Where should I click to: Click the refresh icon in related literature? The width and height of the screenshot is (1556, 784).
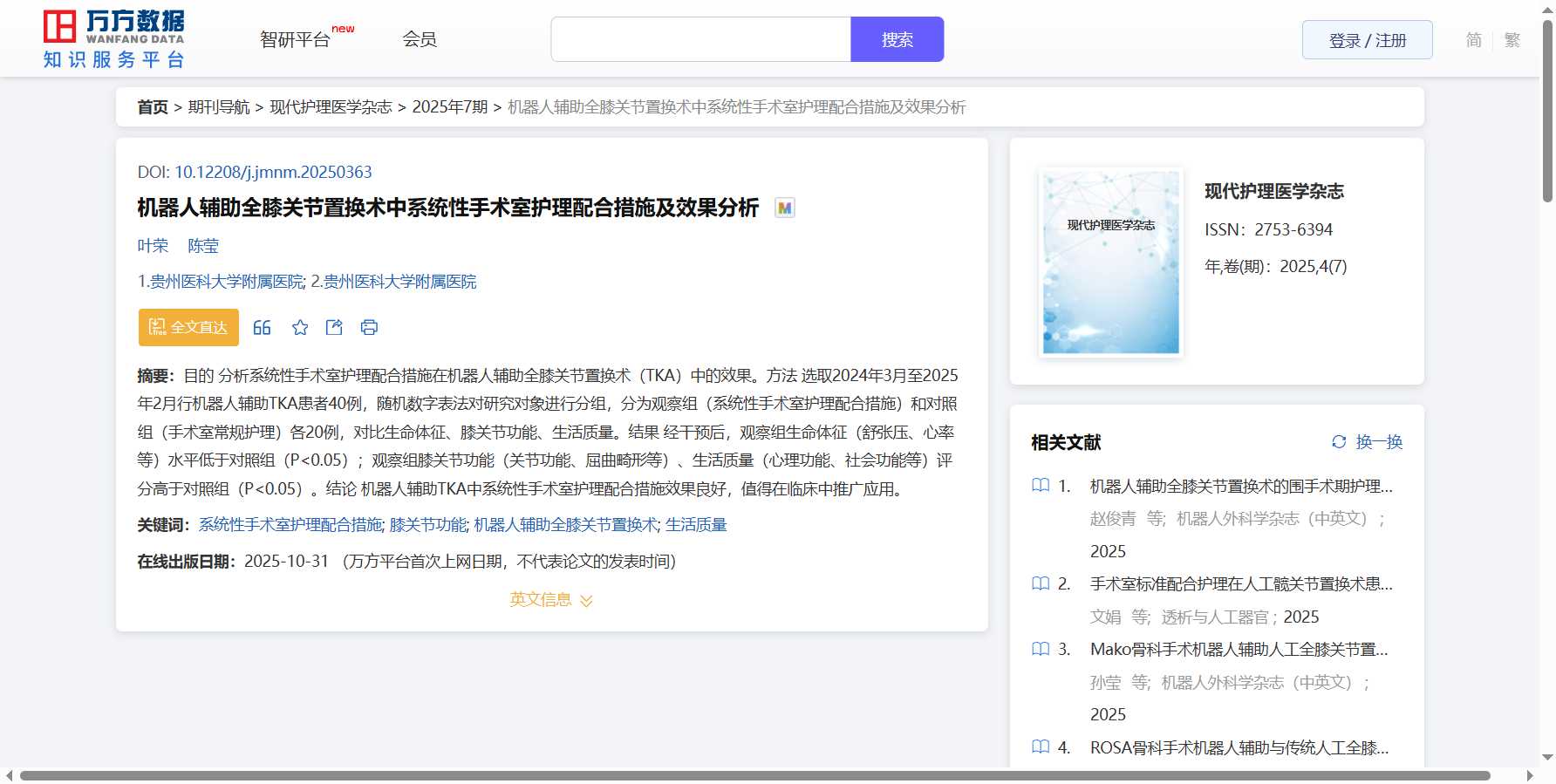click(x=1339, y=442)
